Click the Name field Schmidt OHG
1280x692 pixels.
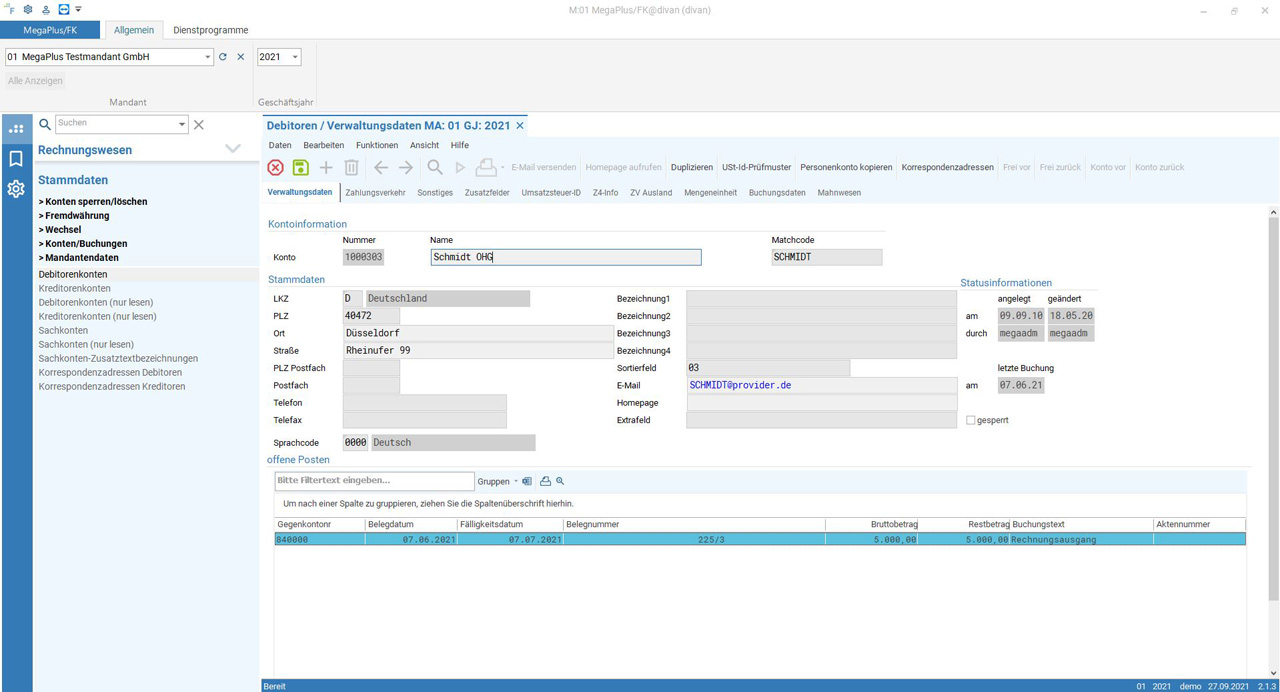point(565,257)
